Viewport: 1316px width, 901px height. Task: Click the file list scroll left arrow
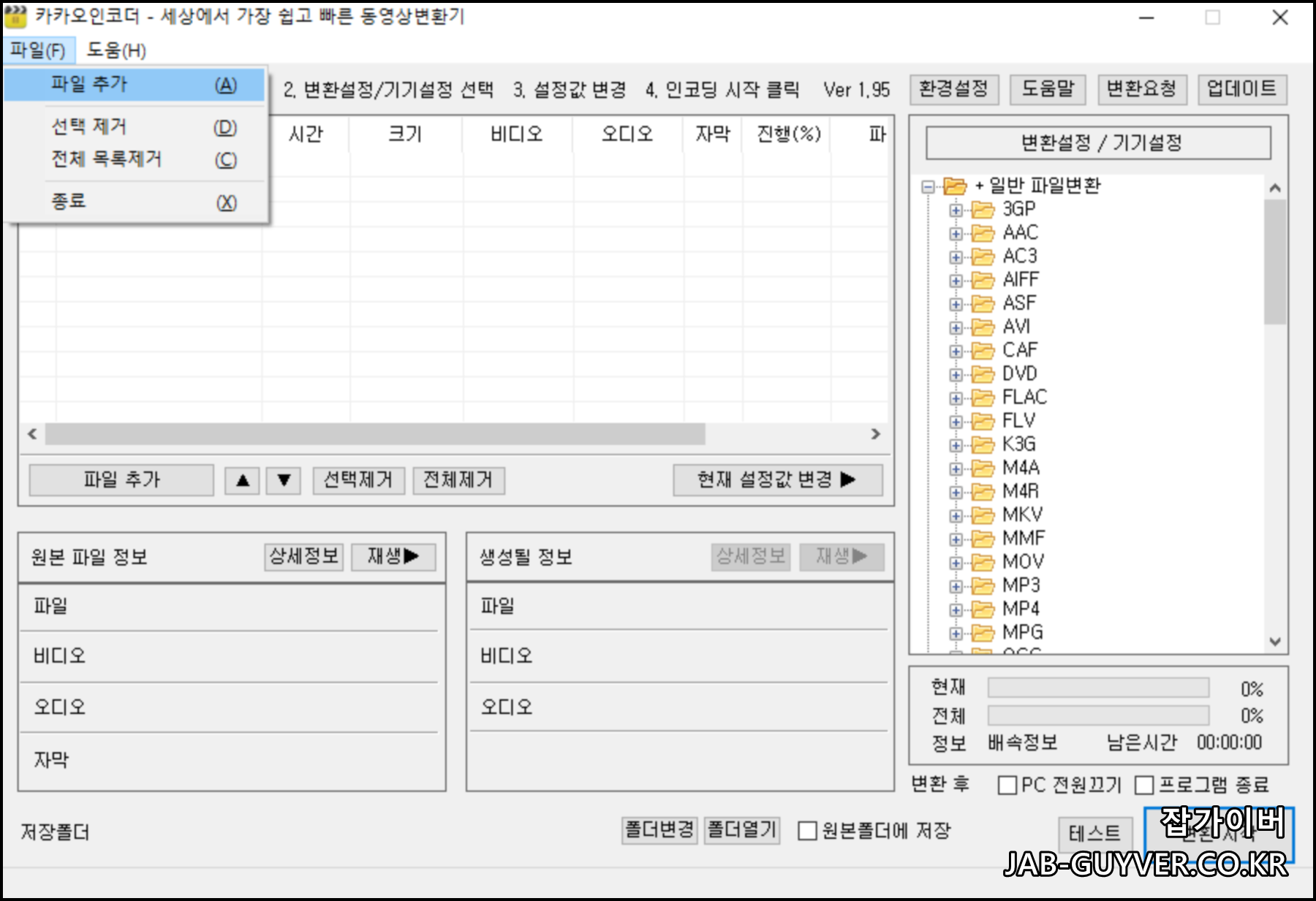point(32,434)
